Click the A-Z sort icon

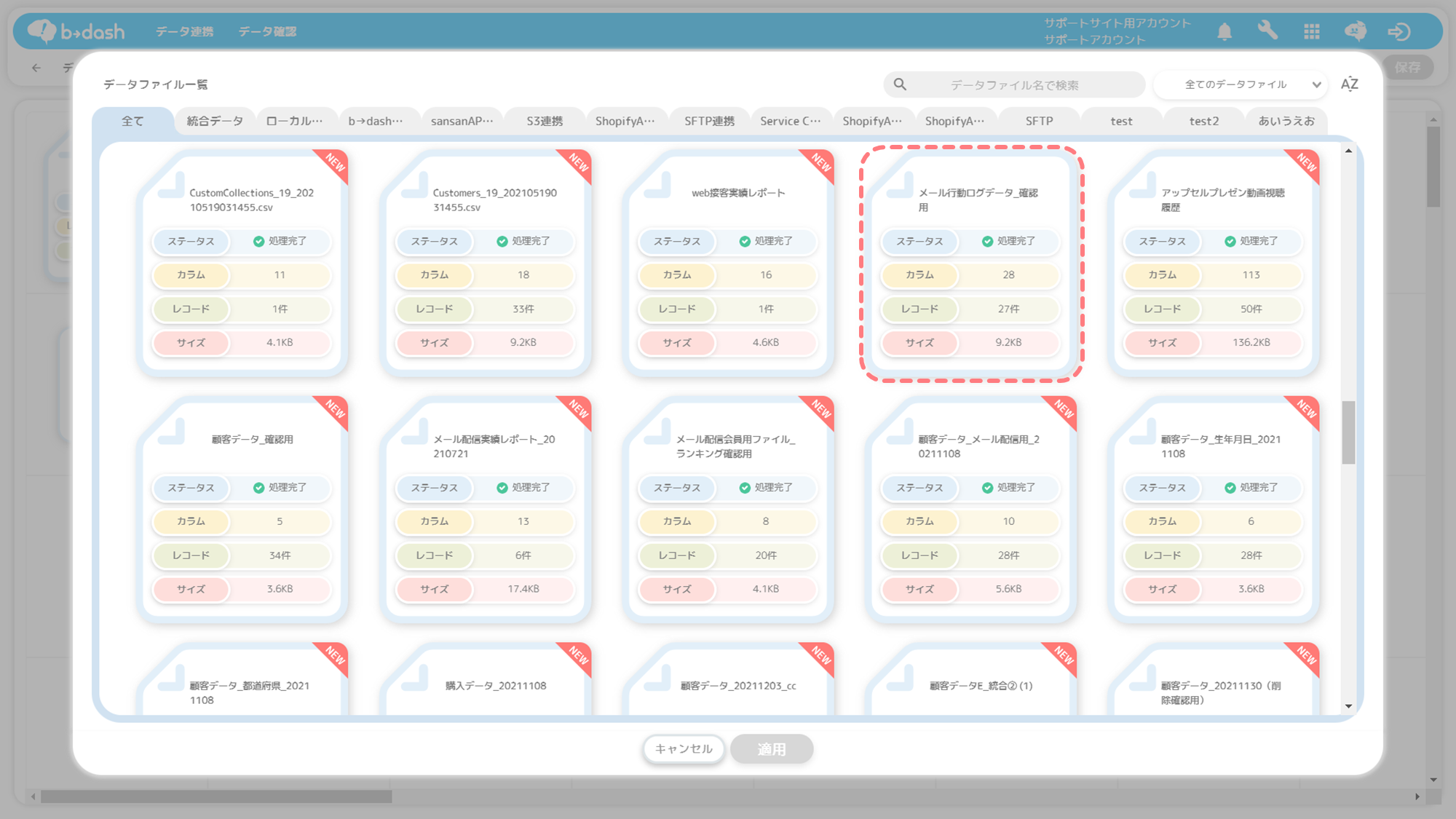point(1349,84)
